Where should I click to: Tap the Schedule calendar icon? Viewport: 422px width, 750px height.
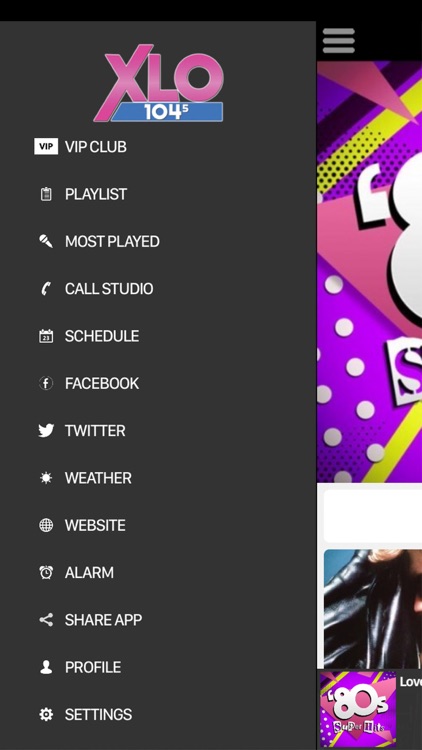point(46,336)
